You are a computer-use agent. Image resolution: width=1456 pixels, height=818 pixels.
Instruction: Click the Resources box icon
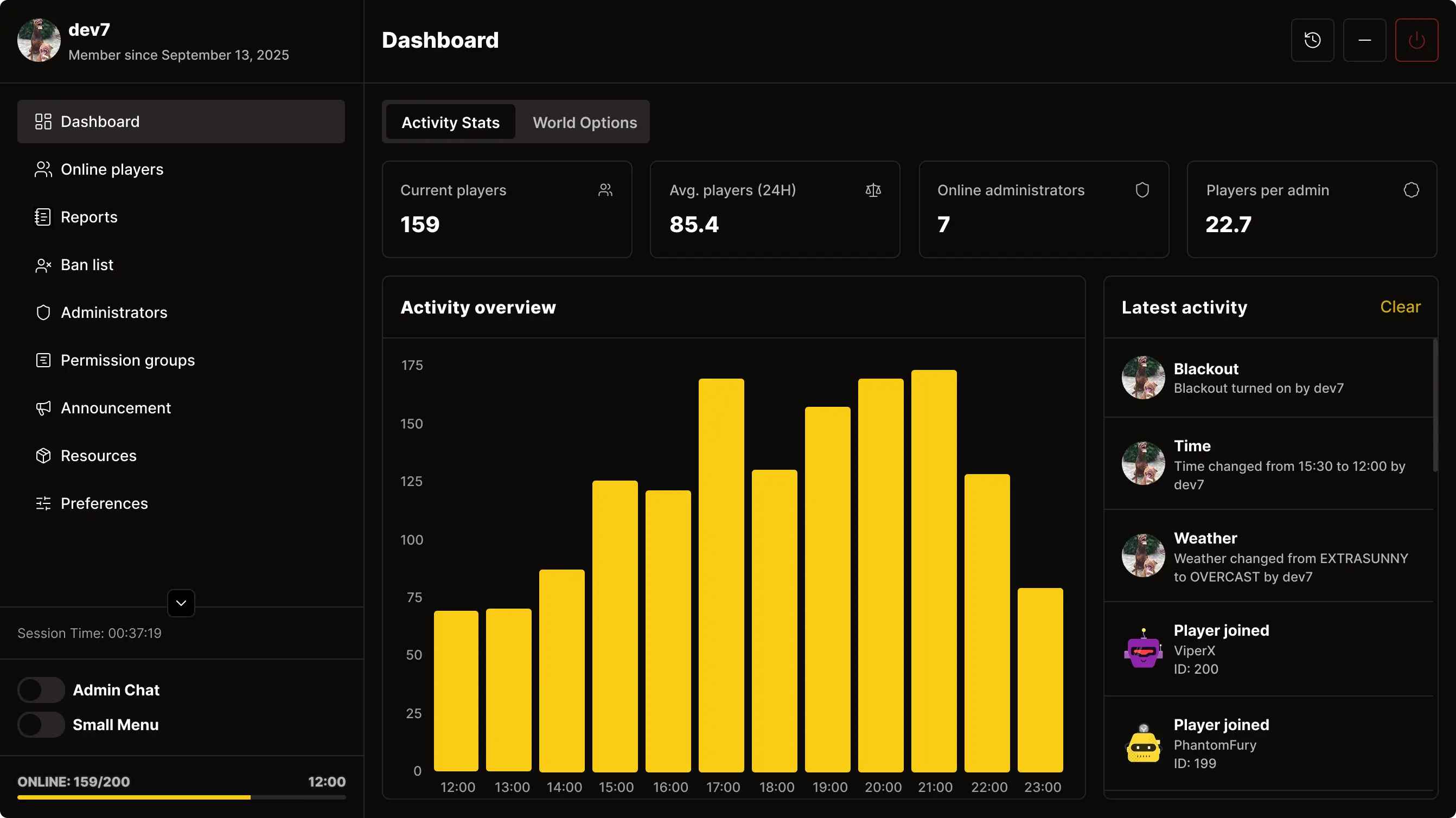pyautogui.click(x=43, y=456)
